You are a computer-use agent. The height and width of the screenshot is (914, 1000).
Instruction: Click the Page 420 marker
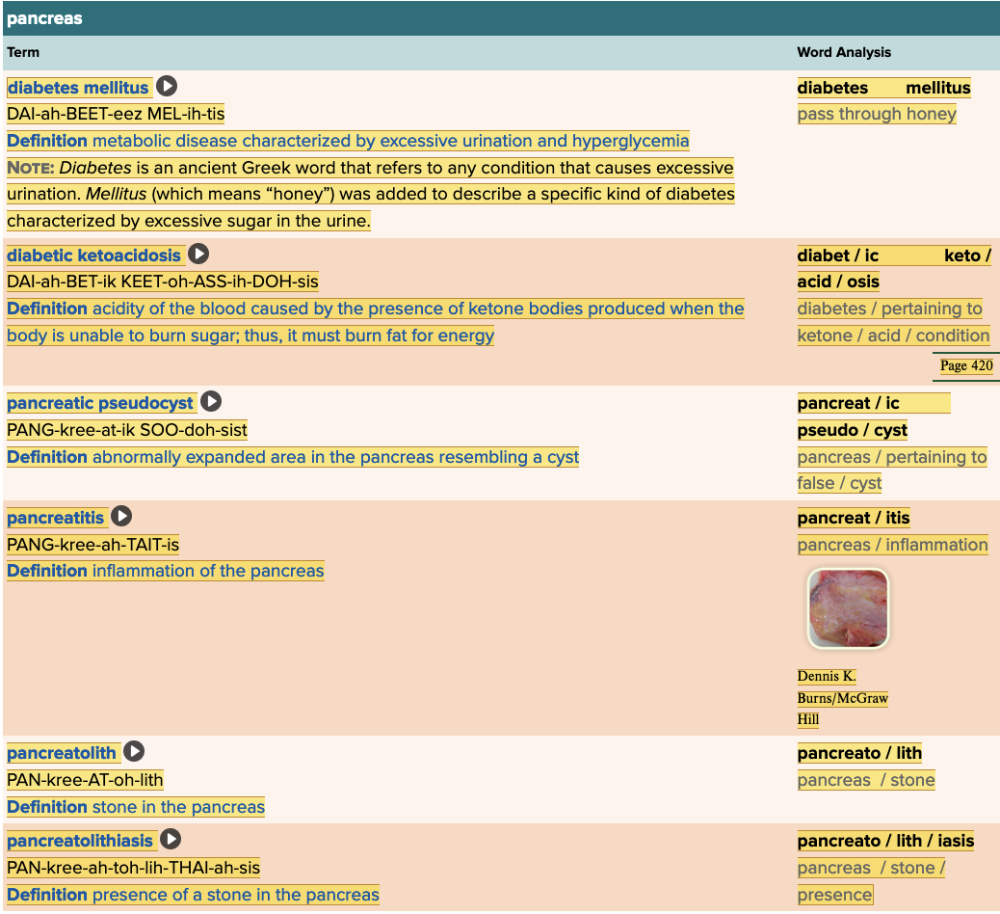(x=966, y=366)
